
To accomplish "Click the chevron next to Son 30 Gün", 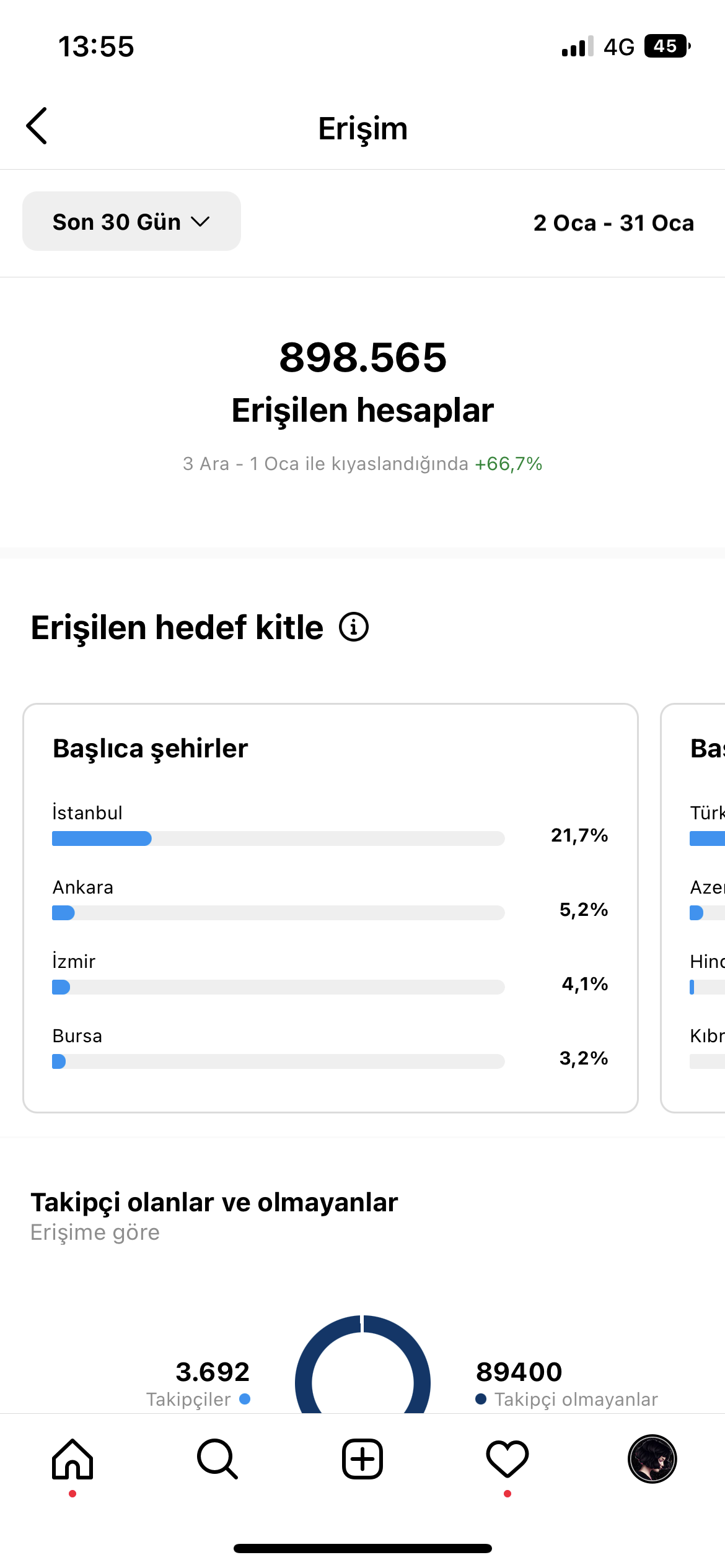I will 200,222.
